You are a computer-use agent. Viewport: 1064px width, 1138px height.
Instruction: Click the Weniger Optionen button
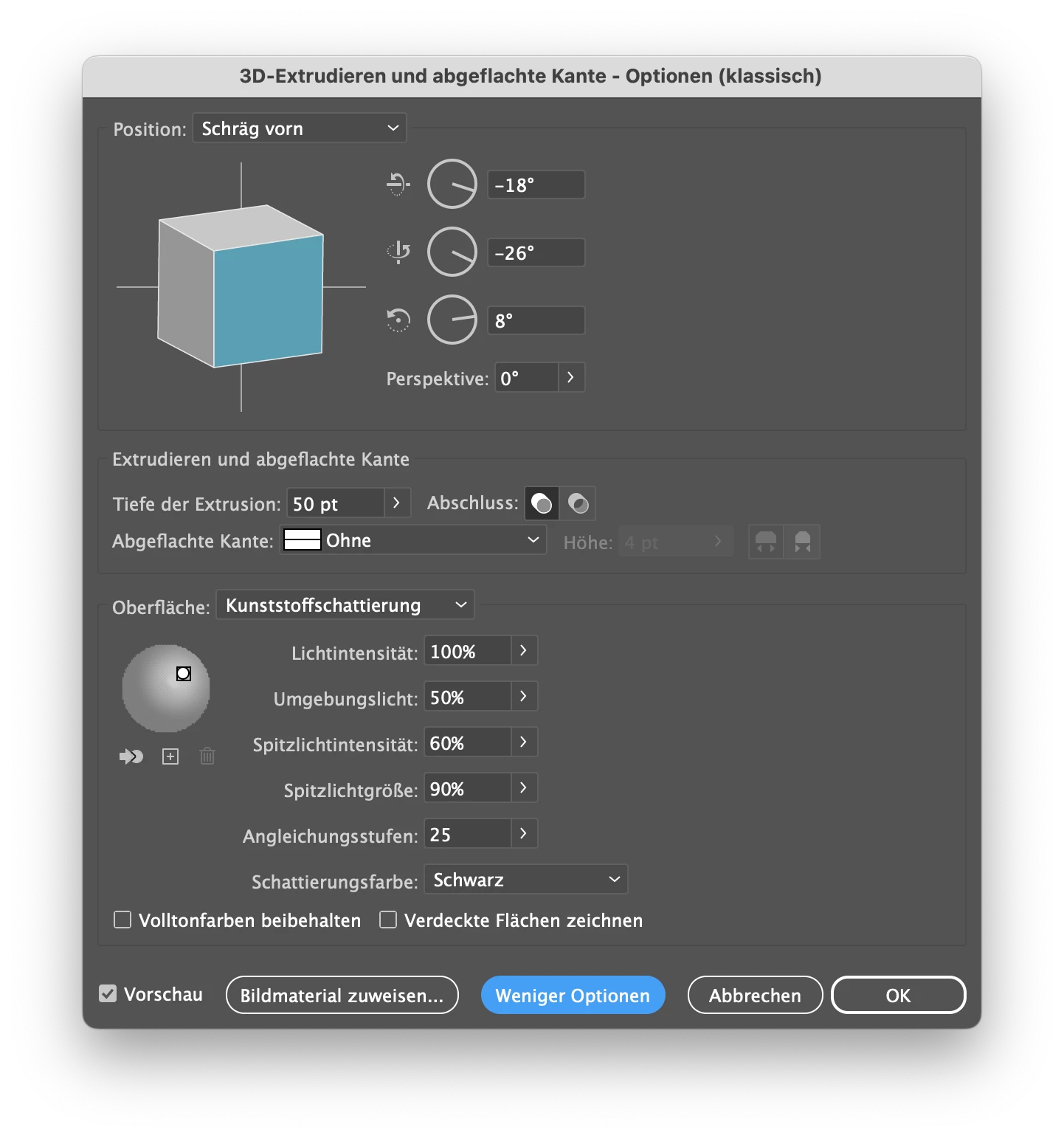coord(573,996)
